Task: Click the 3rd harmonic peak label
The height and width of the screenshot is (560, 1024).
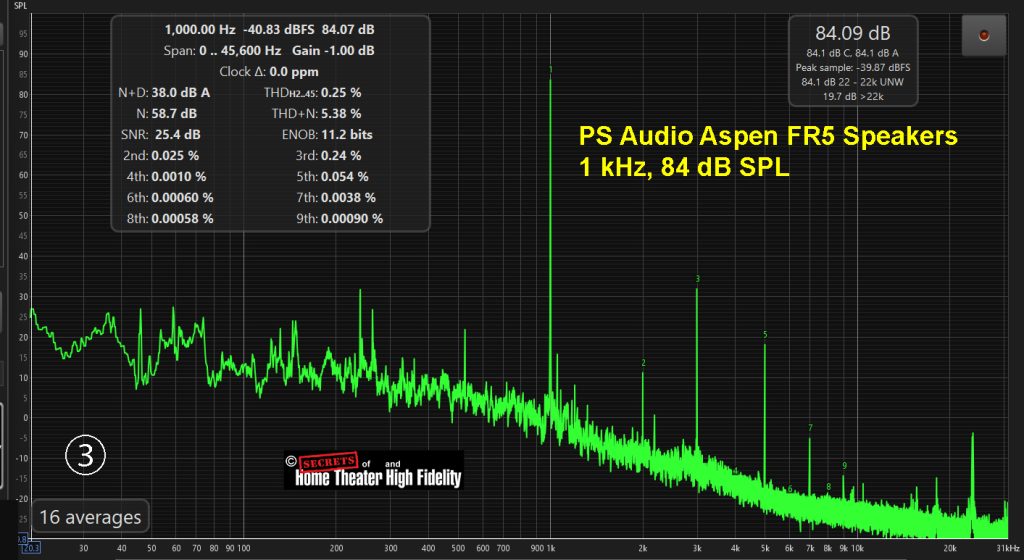Action: [697, 279]
